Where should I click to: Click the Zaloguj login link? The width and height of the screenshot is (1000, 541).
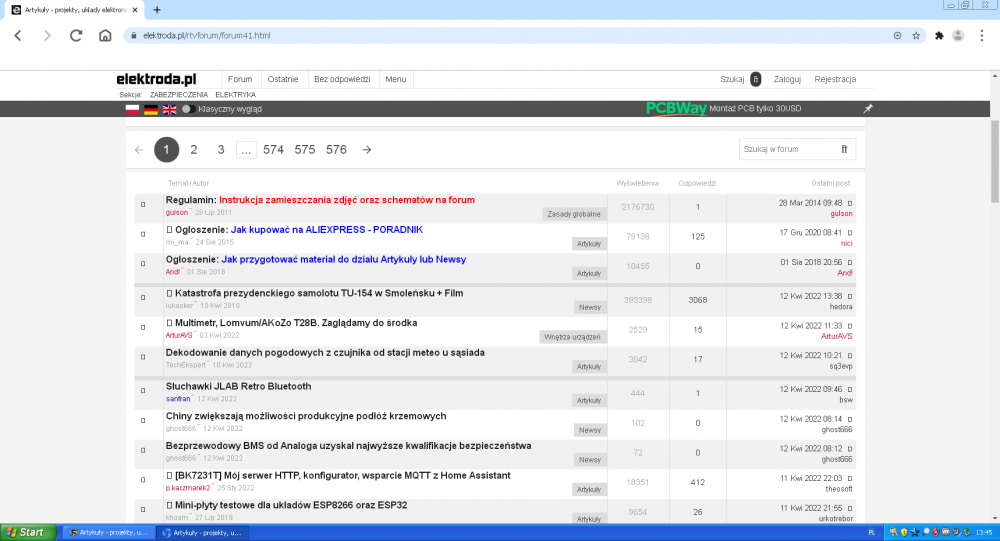coord(787,79)
